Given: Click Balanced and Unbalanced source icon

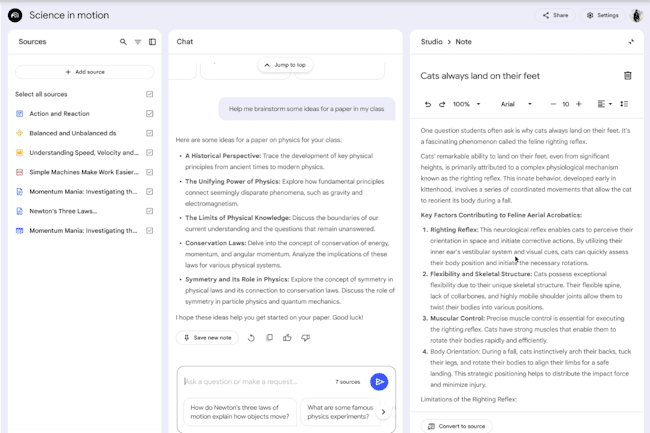Looking at the screenshot, I should pos(19,133).
